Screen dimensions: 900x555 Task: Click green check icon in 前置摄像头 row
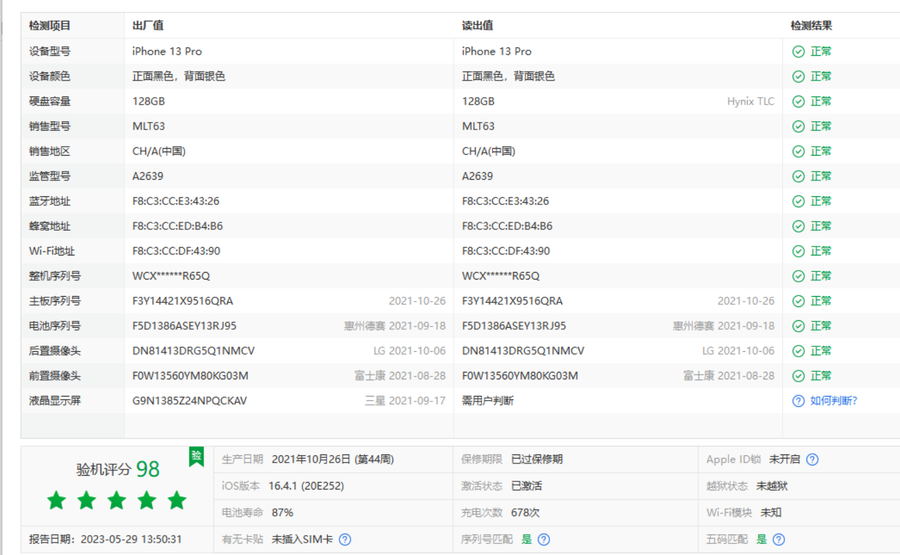click(x=798, y=376)
